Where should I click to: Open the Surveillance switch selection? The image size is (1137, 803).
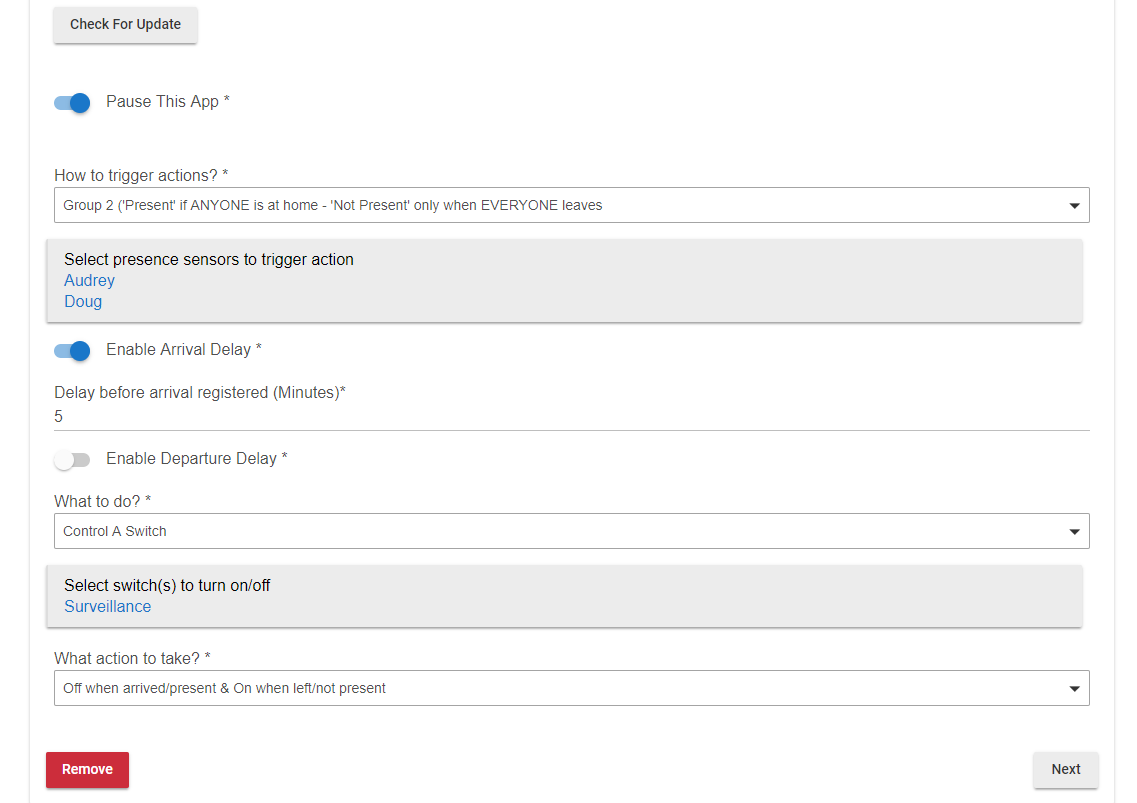108,607
